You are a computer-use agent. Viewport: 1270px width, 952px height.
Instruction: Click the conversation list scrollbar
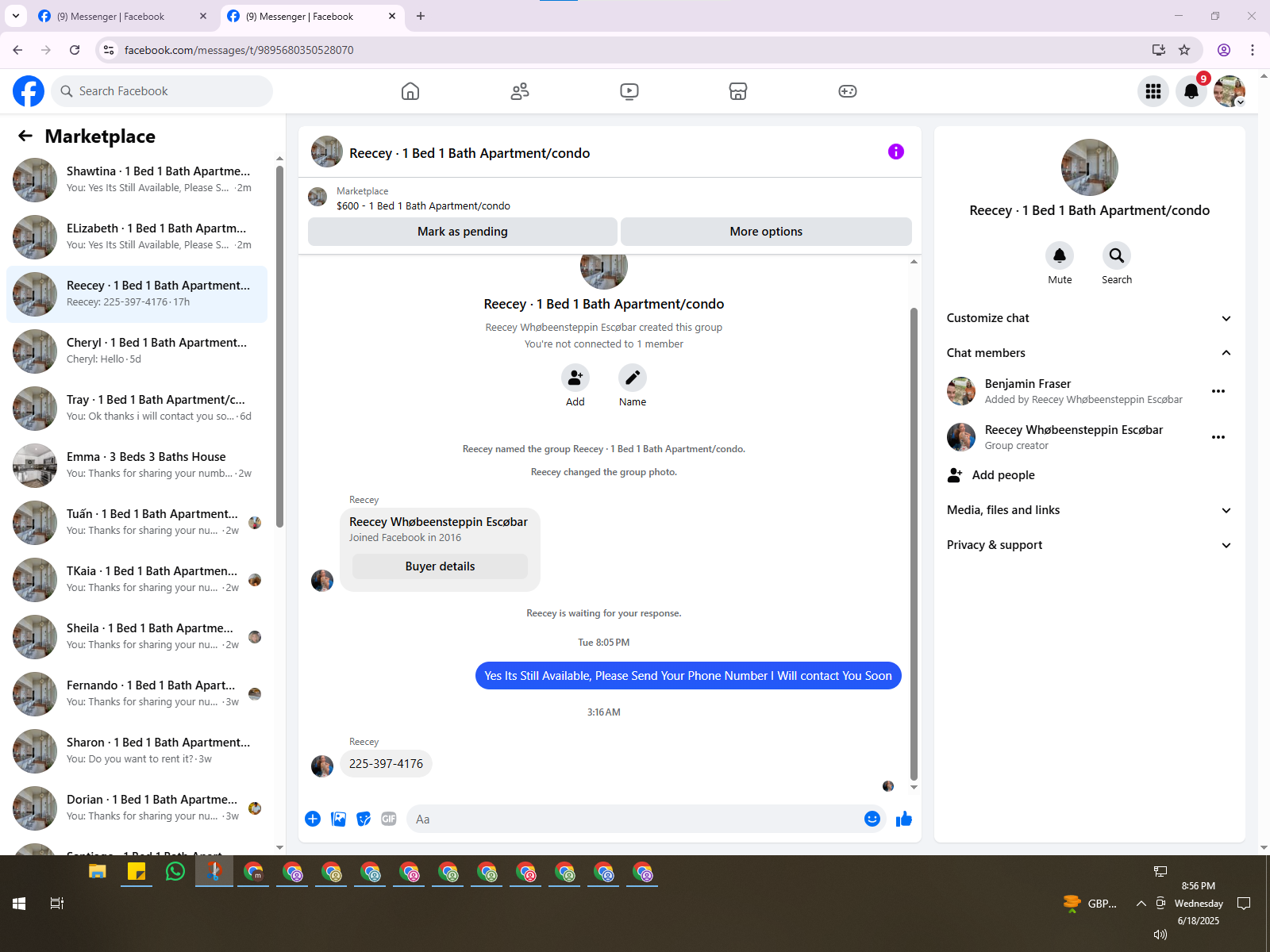(x=279, y=347)
